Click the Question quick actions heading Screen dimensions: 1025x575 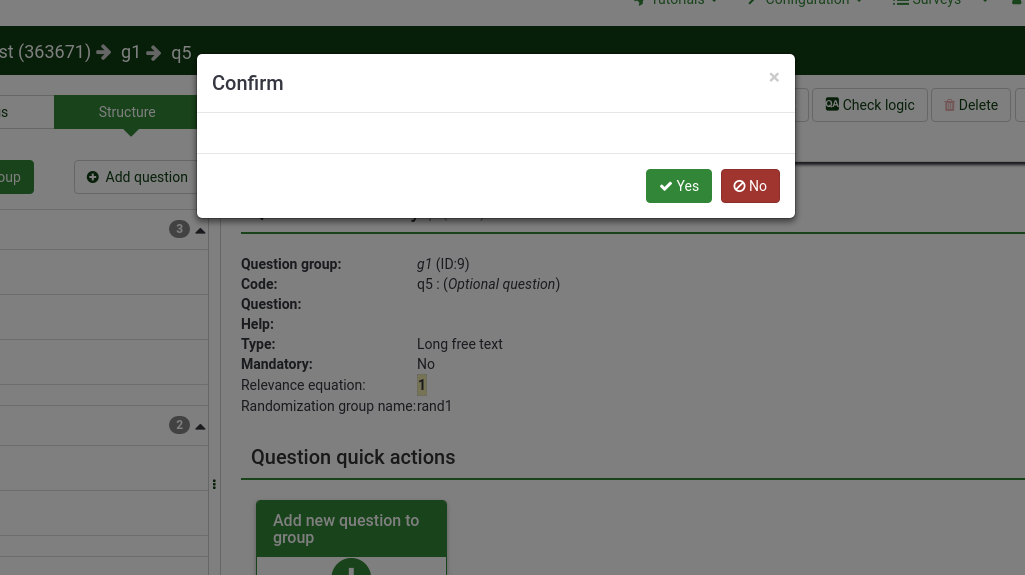tap(353, 457)
